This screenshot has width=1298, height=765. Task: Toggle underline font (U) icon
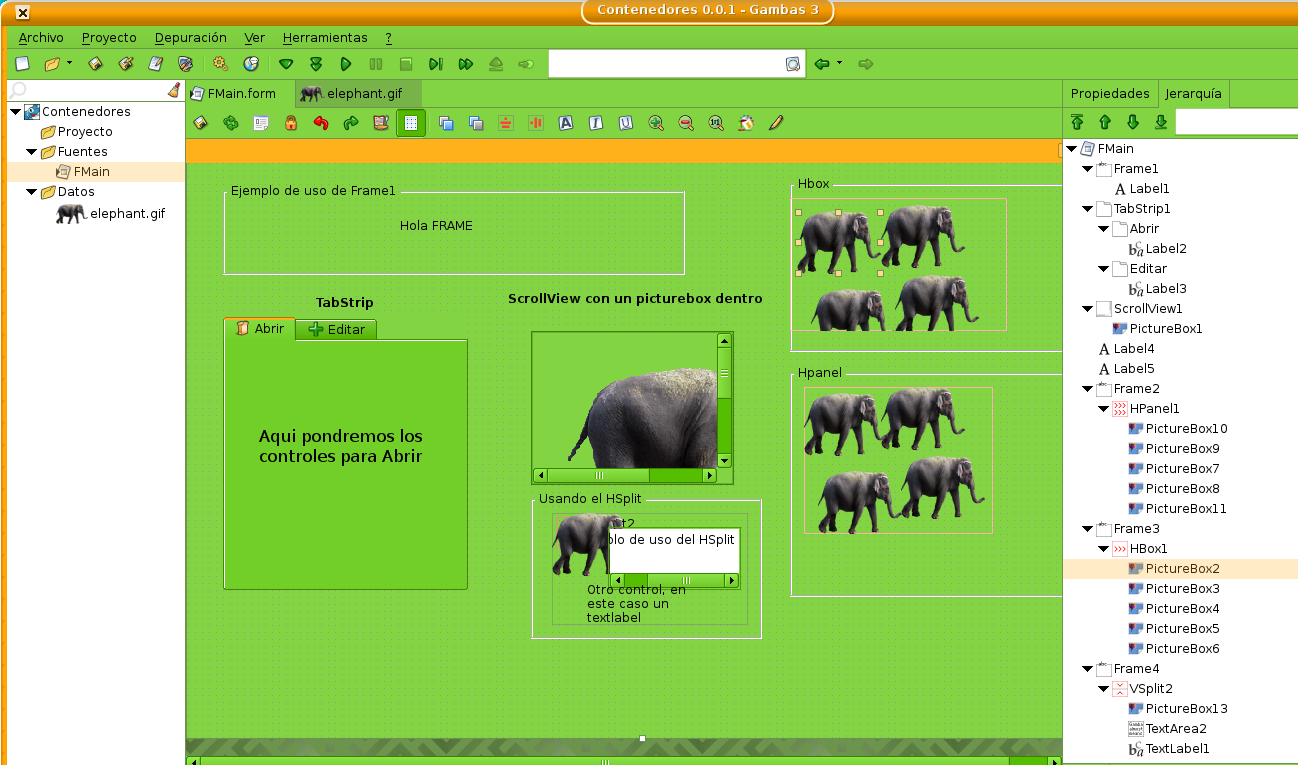[x=626, y=123]
